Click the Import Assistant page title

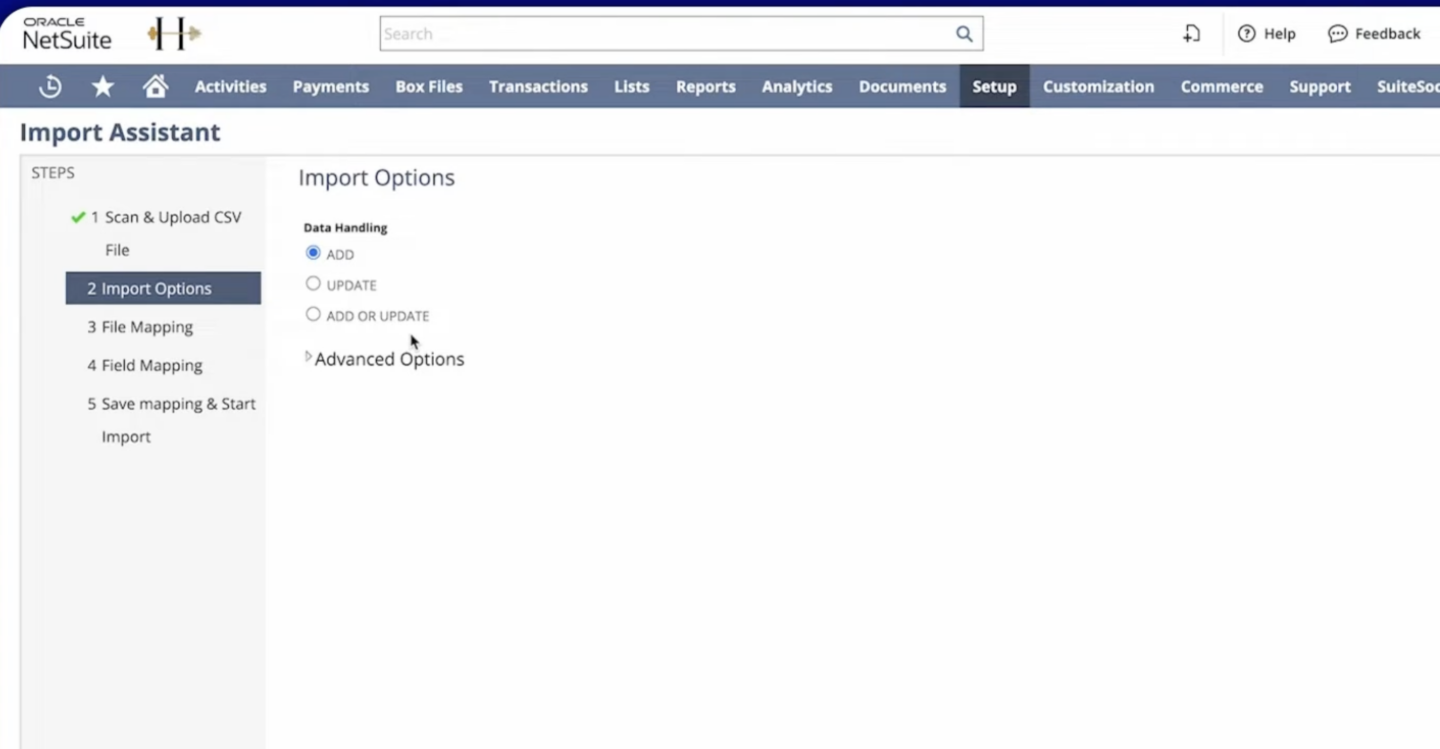coord(120,132)
